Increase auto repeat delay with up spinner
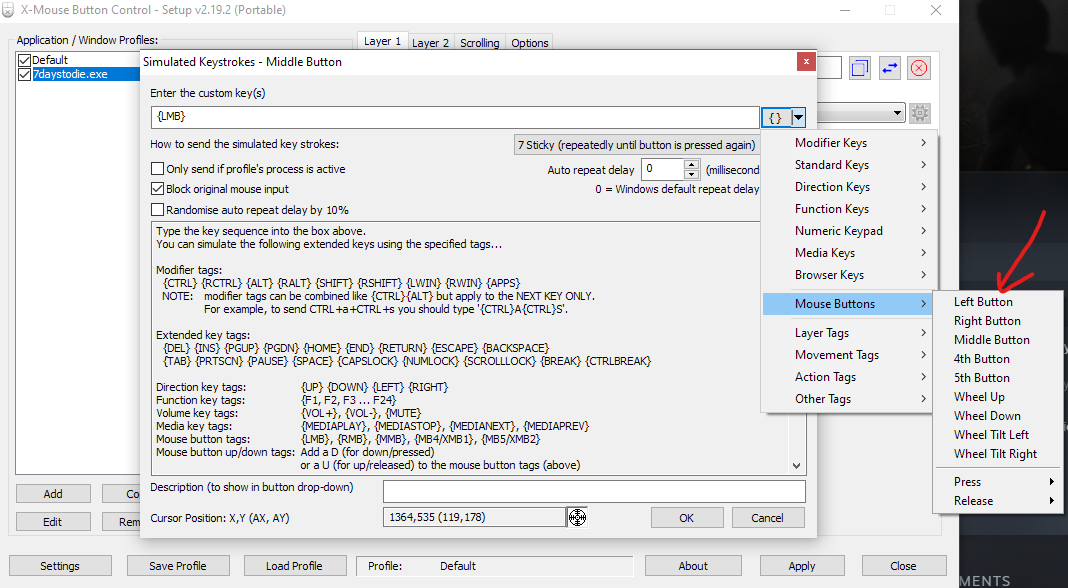Screen dimensions: 1068x588 [x=691, y=164]
